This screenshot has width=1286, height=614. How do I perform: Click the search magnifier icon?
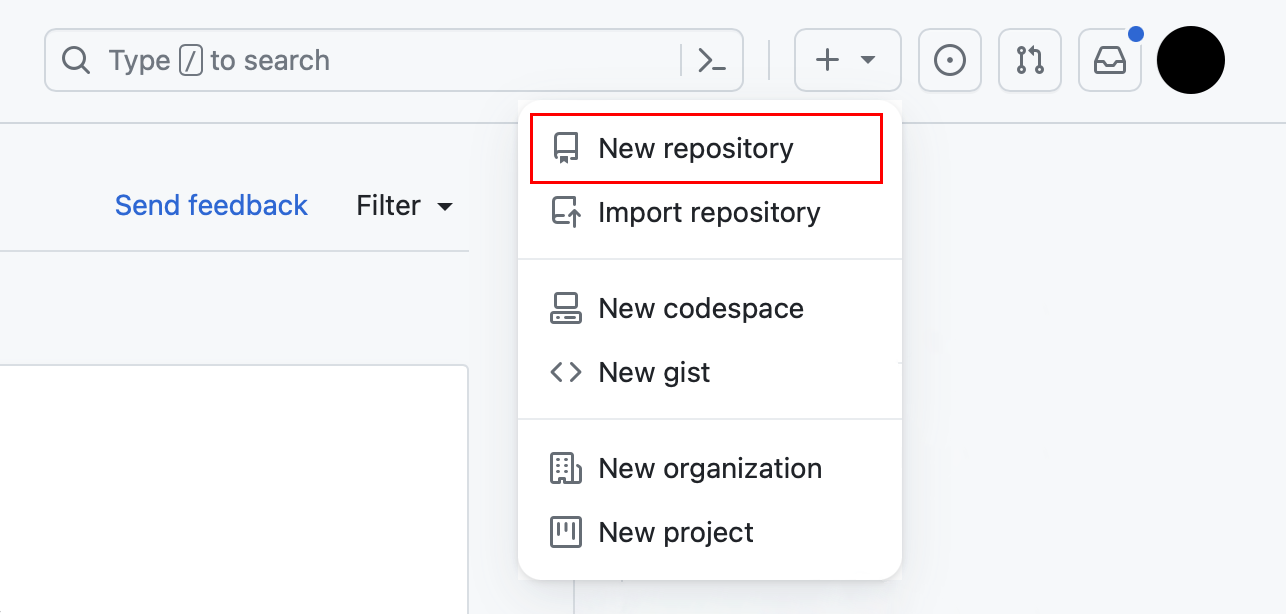pyautogui.click(x=76, y=60)
